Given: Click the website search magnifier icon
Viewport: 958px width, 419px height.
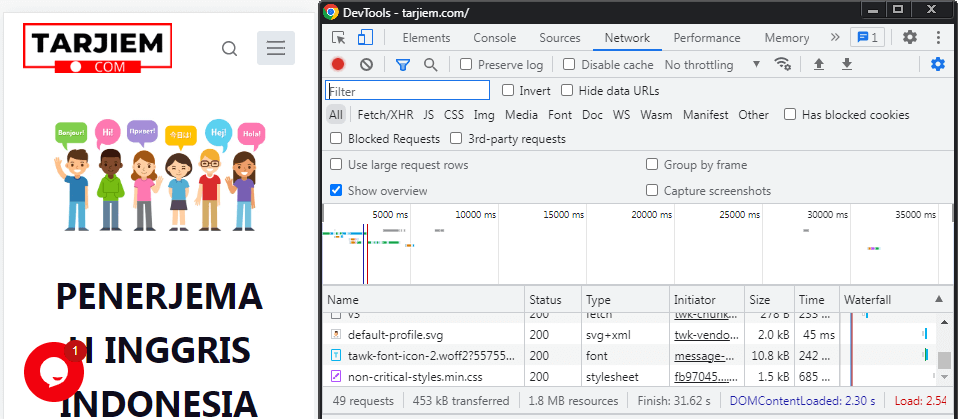Looking at the screenshot, I should coord(229,48).
